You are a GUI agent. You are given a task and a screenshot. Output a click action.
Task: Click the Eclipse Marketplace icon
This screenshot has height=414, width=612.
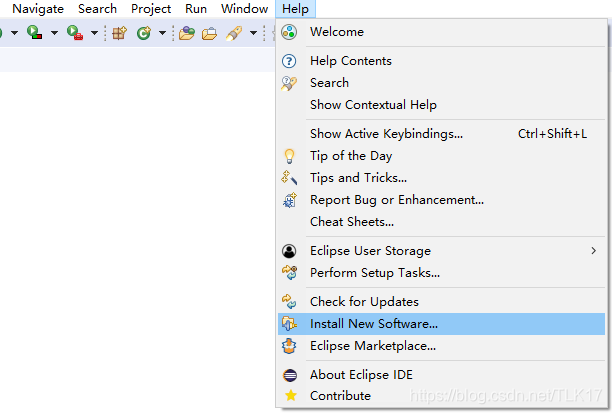[x=289, y=346]
